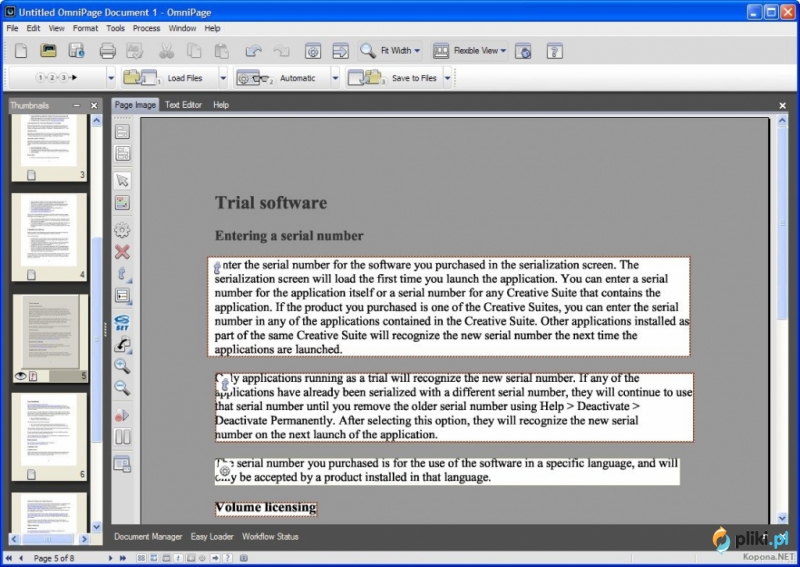Click the Load Files step 1 button
The height and width of the screenshot is (567, 800).
(170, 78)
